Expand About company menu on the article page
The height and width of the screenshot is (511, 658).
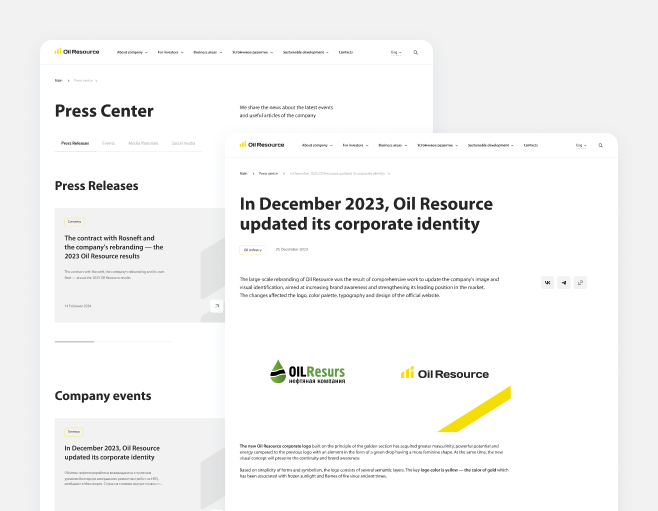[317, 146]
